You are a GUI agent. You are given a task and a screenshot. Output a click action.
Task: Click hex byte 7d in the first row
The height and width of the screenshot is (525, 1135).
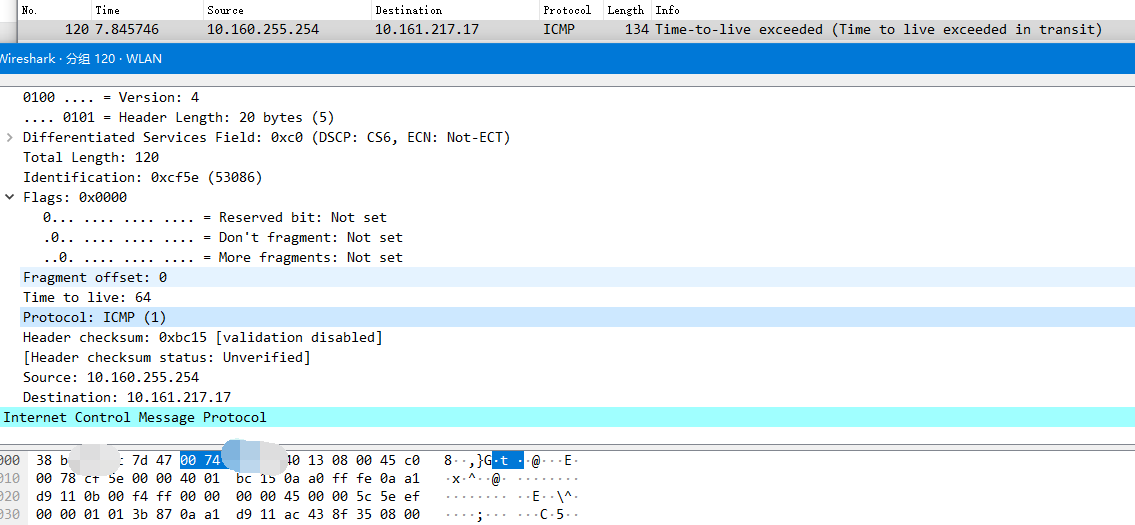(x=140, y=460)
